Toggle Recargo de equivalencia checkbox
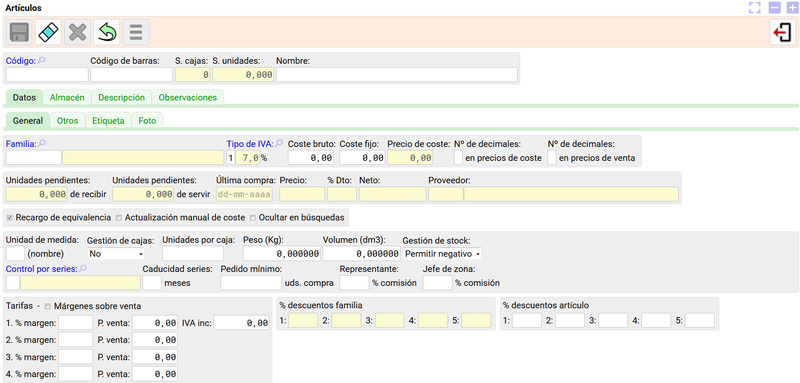This screenshot has height=383, width=800. coord(10,218)
